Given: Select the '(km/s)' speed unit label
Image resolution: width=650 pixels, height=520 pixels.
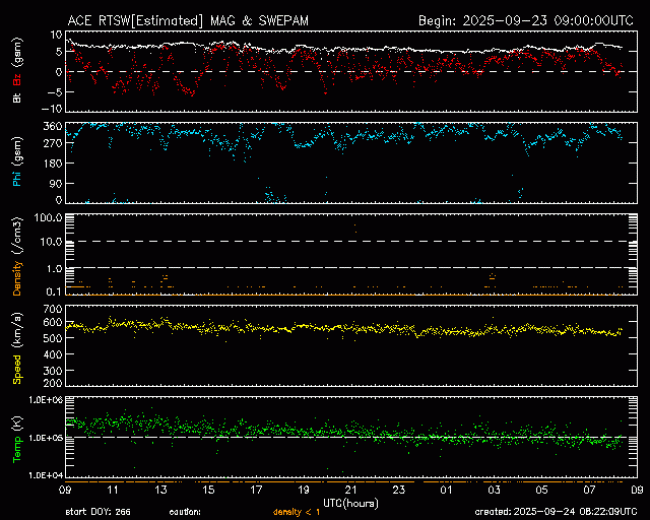Looking at the screenshot, I should coord(17,330).
